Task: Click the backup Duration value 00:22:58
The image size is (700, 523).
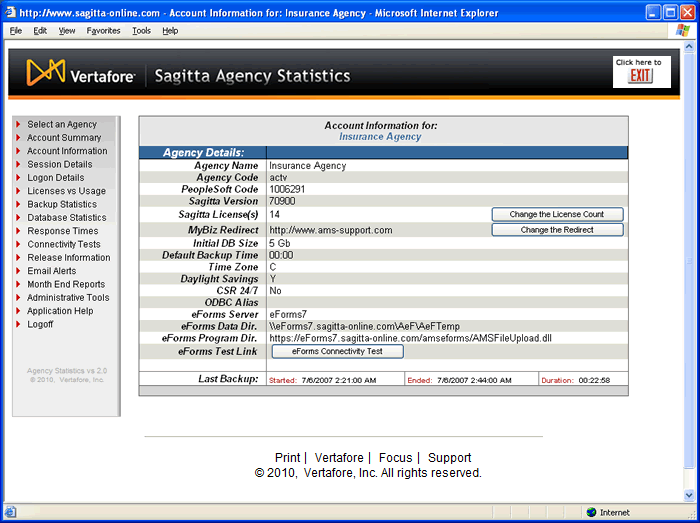Action: click(x=594, y=381)
